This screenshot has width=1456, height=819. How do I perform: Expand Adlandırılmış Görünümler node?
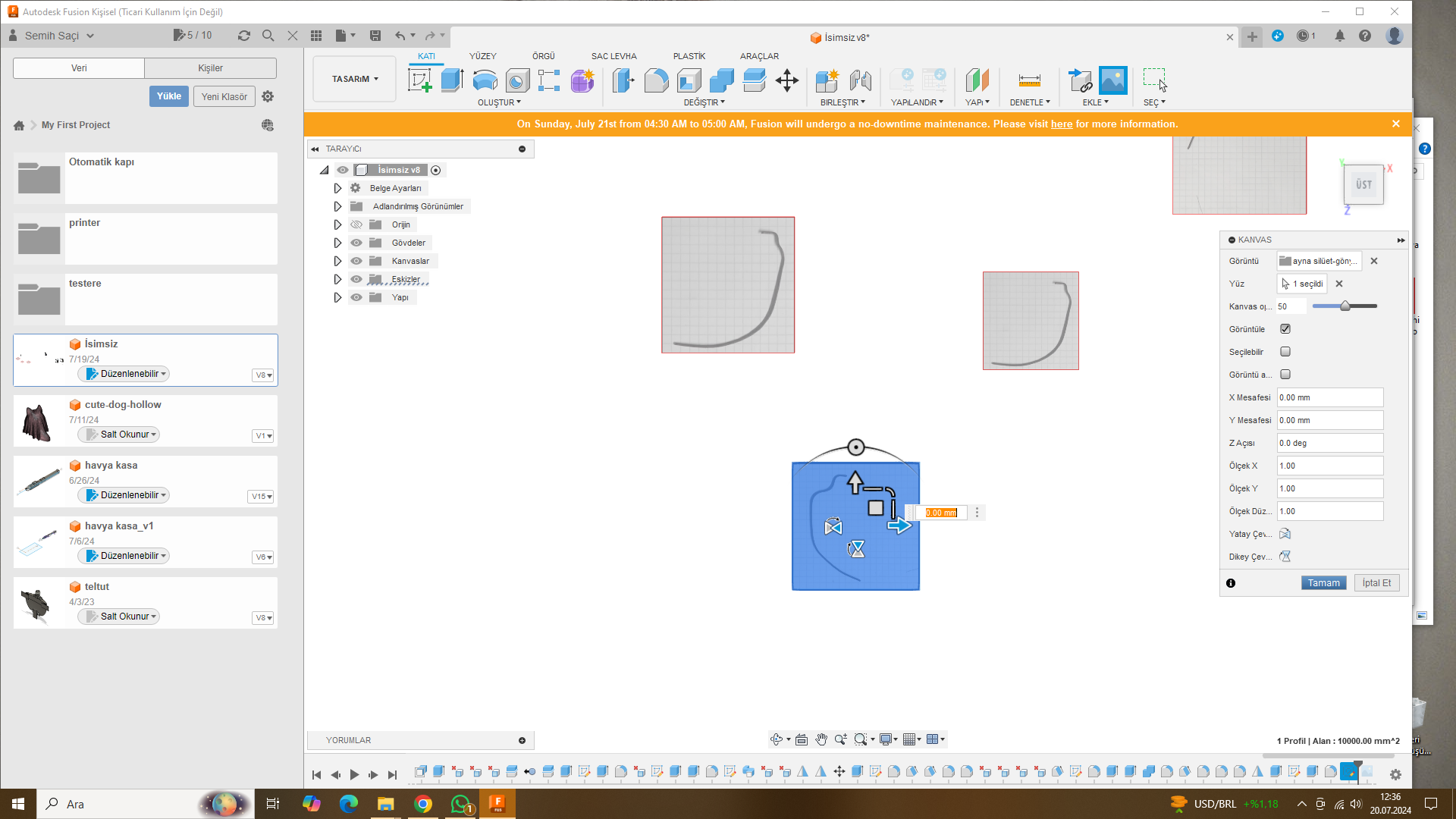tap(338, 206)
